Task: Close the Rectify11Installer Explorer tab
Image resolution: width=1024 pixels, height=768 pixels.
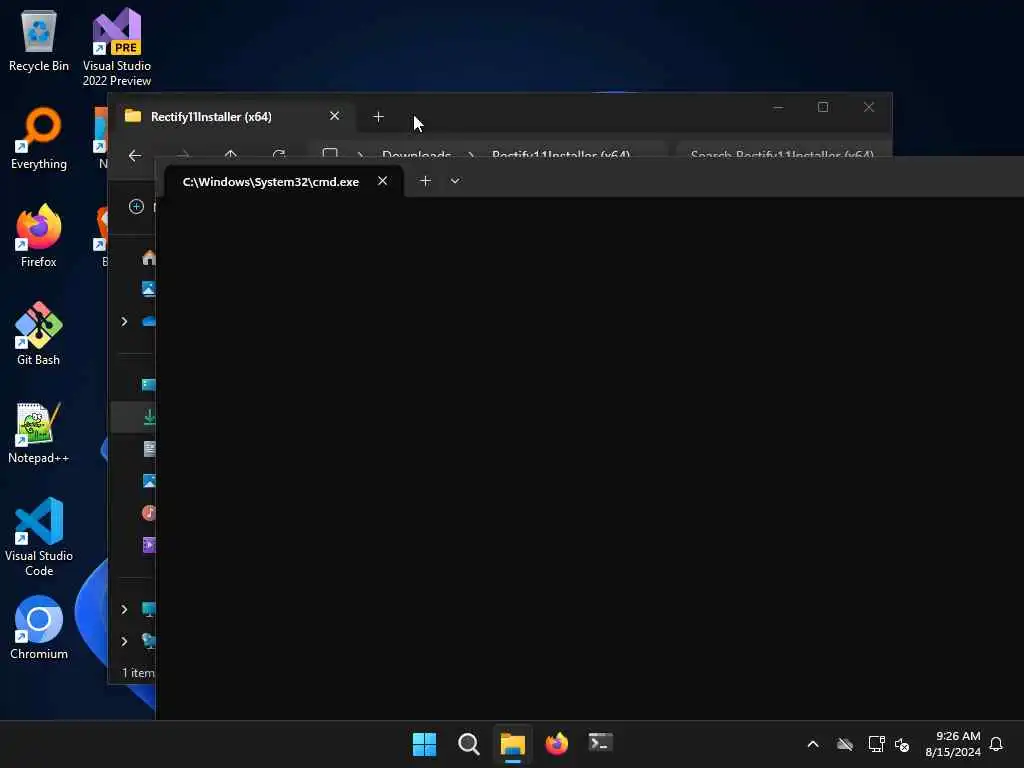Action: click(334, 116)
